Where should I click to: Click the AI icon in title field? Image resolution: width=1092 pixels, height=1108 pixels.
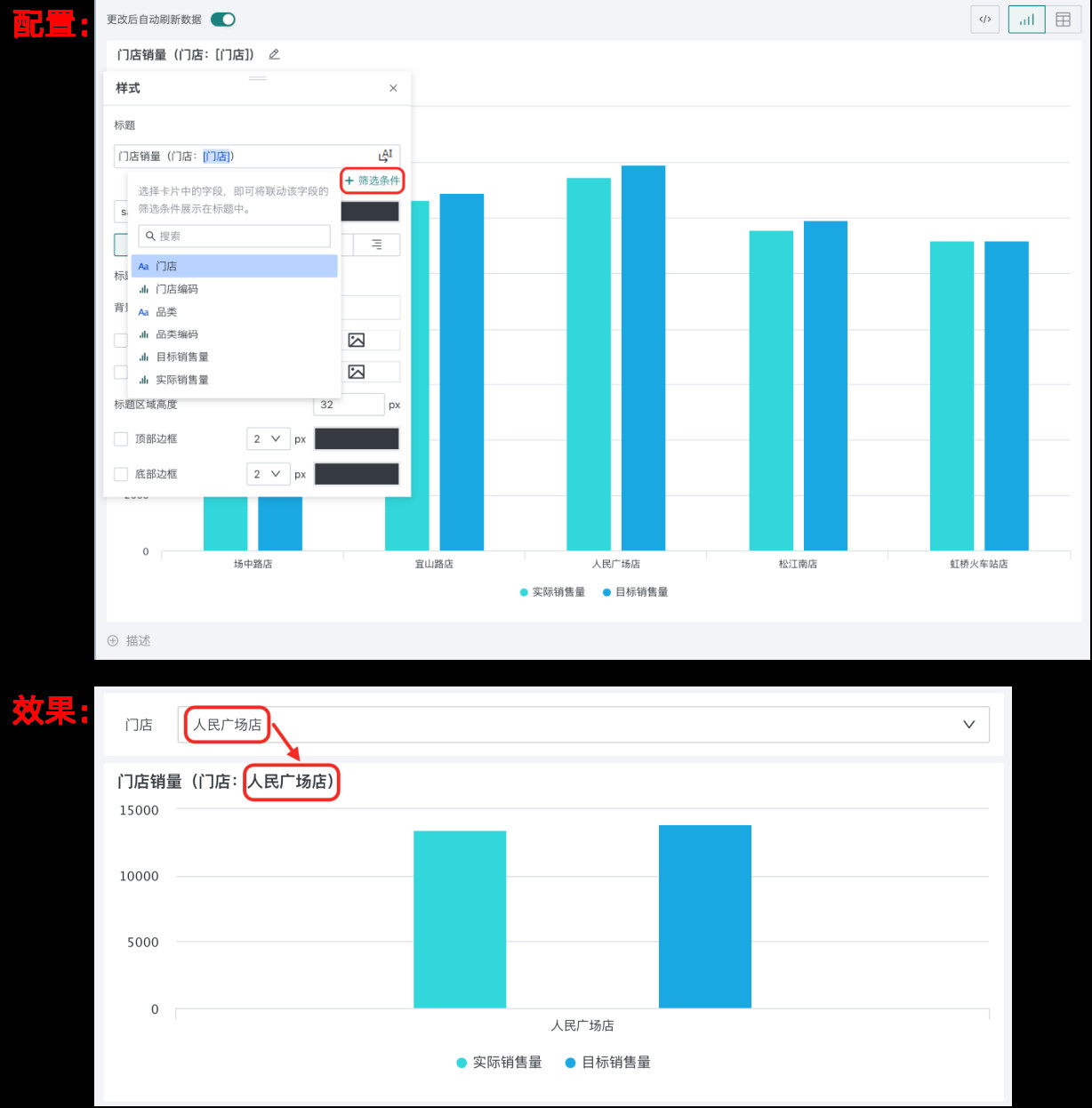pos(385,156)
